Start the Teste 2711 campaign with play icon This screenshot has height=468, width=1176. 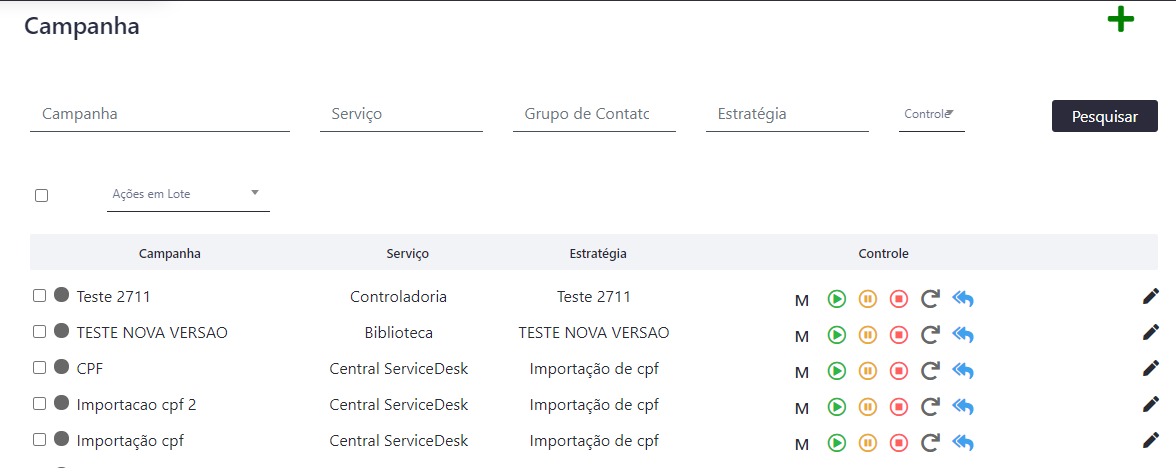836,299
